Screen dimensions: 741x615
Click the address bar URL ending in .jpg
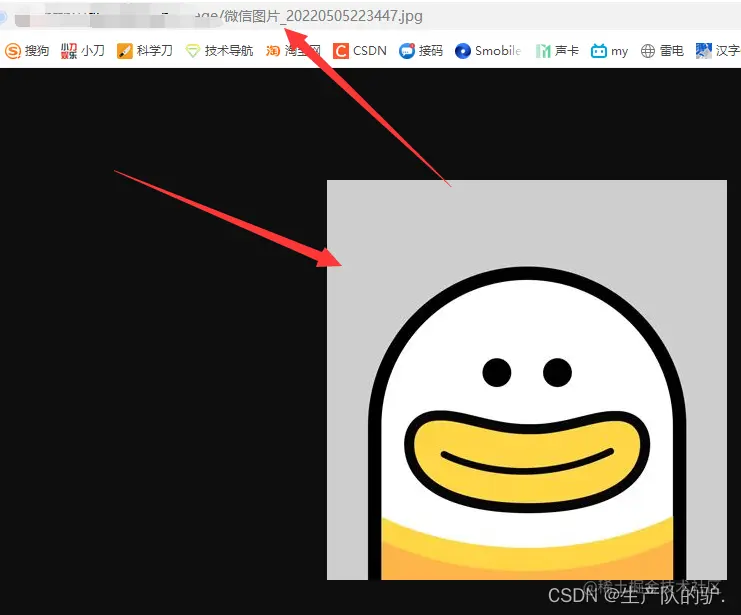[218, 17]
